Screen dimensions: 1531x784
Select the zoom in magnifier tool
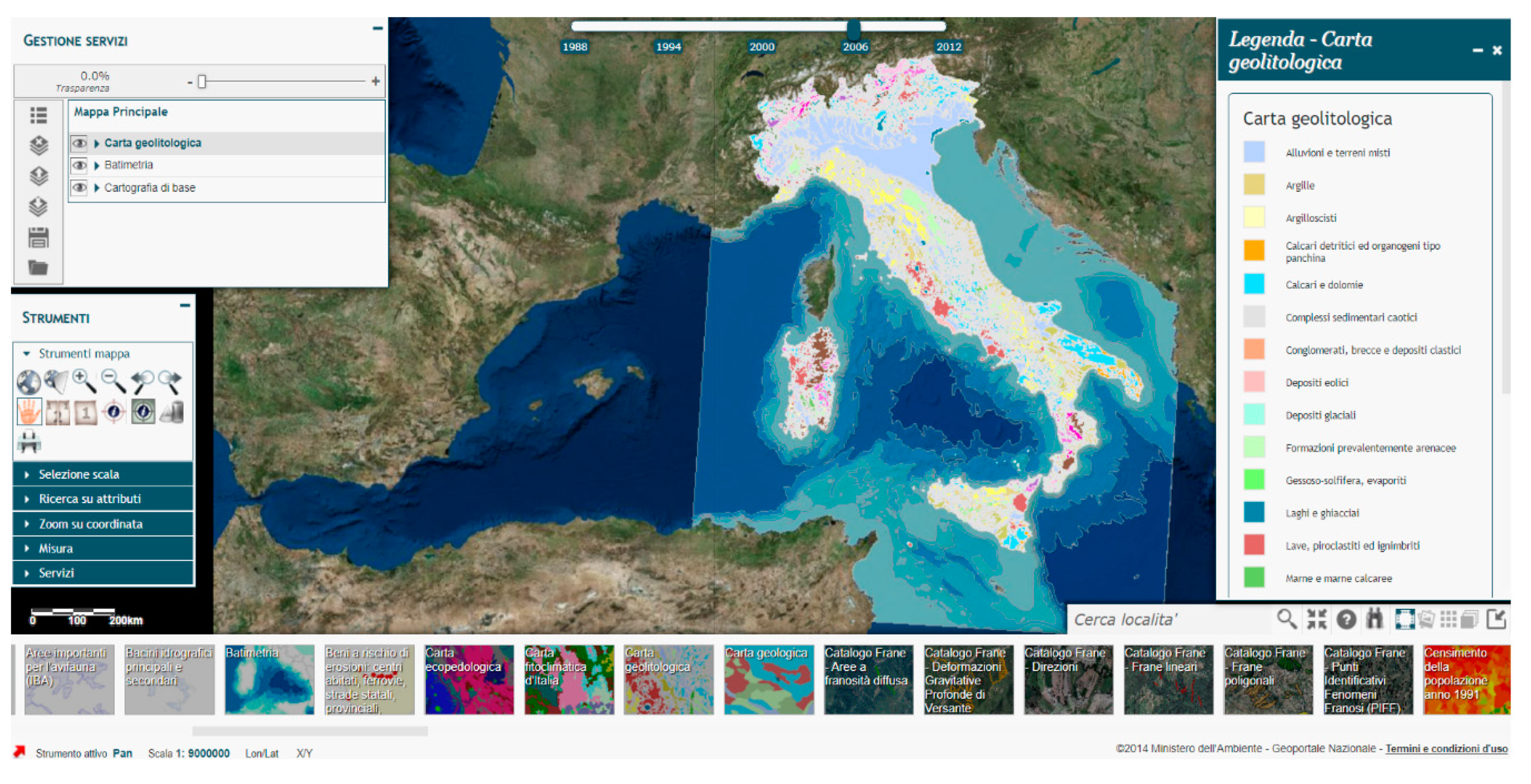click(83, 381)
